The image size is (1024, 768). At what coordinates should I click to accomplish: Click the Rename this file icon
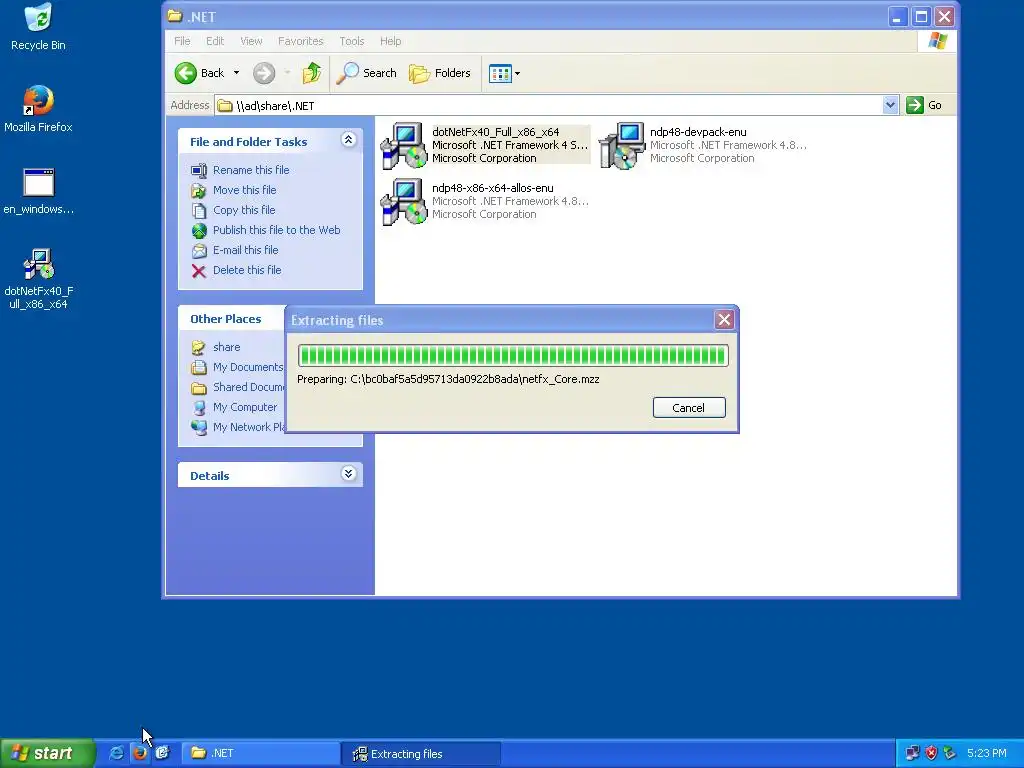point(199,170)
